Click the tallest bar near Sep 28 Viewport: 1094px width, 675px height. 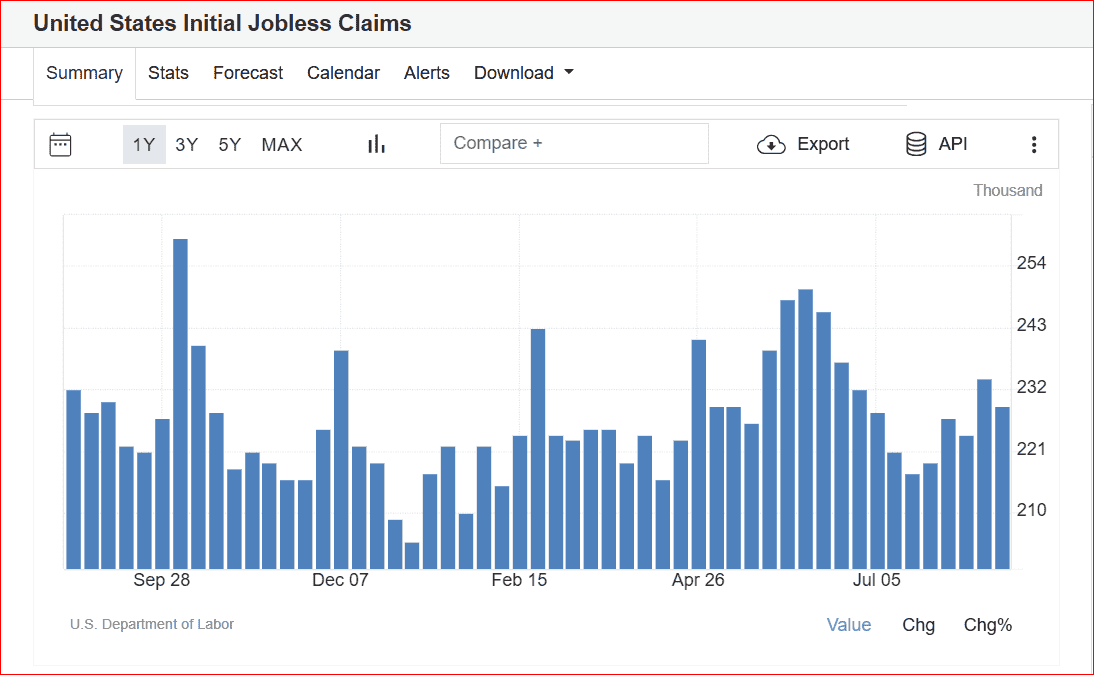(x=180, y=400)
